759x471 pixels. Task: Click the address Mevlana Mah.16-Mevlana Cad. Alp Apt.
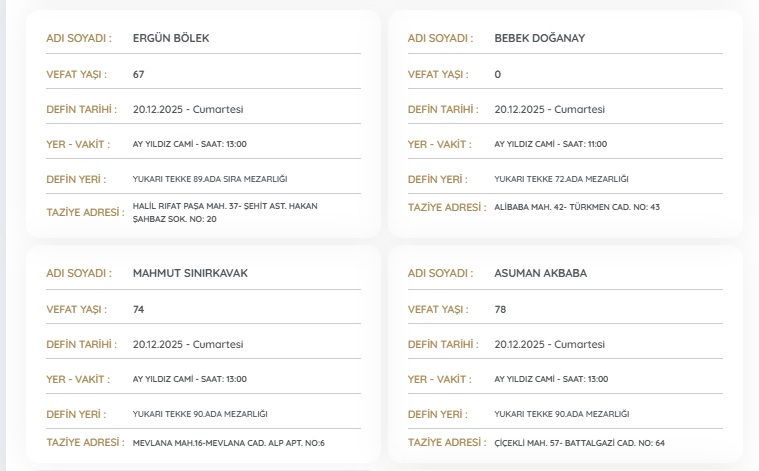point(228,443)
